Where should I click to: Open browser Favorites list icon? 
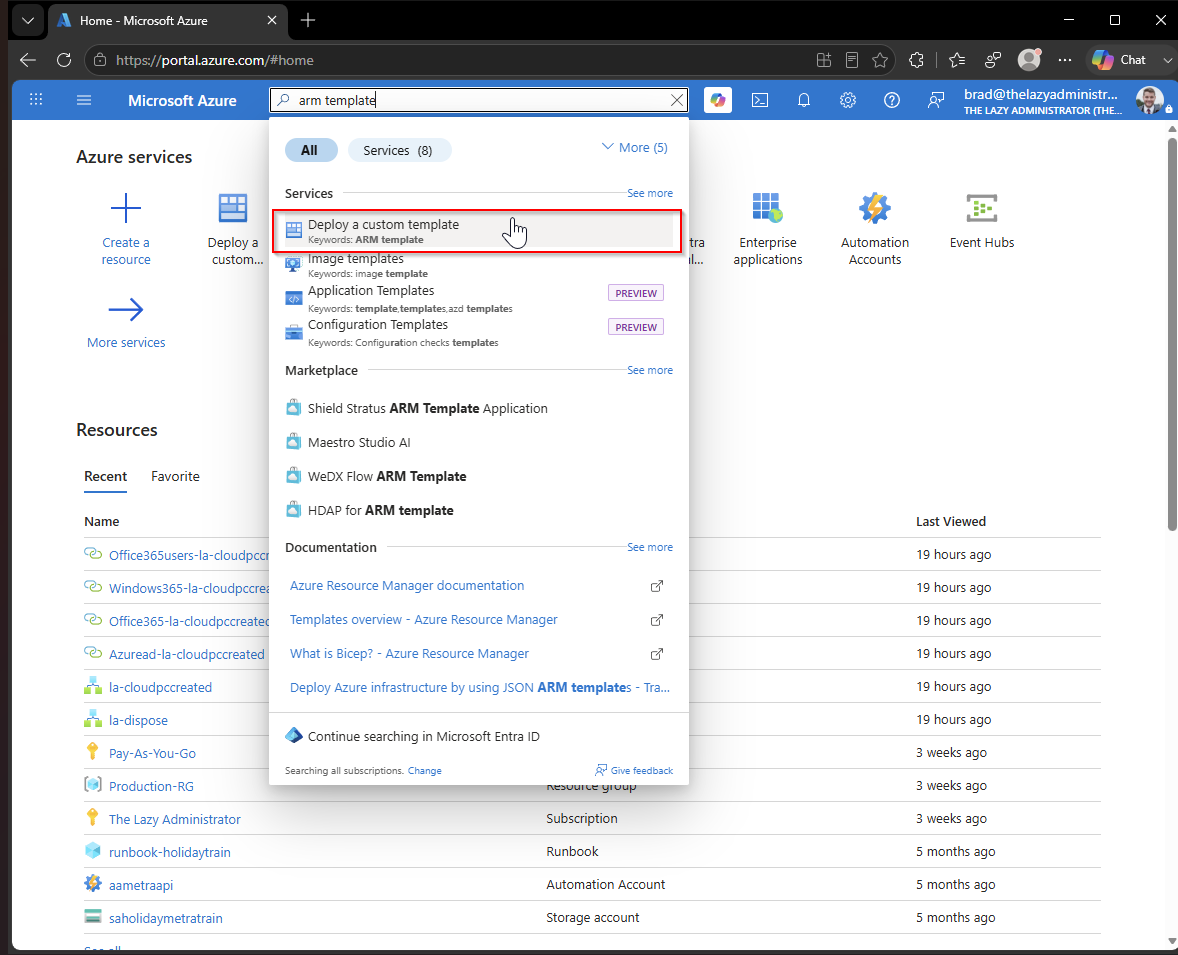tap(956, 60)
